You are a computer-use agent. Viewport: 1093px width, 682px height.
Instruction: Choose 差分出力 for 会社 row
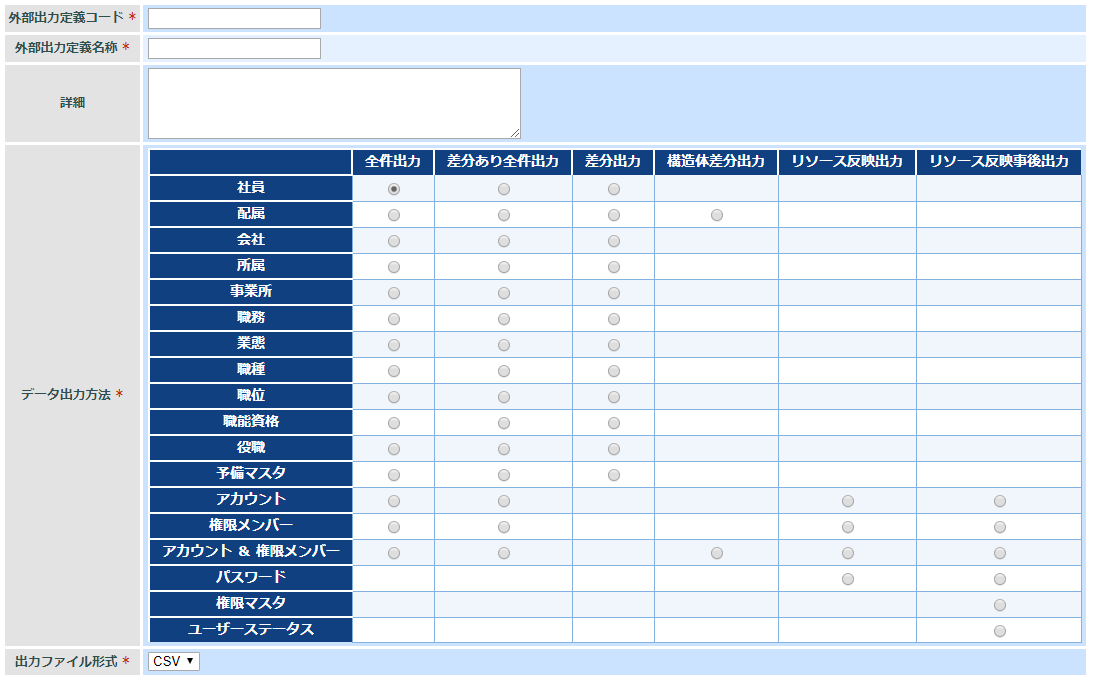click(x=614, y=241)
